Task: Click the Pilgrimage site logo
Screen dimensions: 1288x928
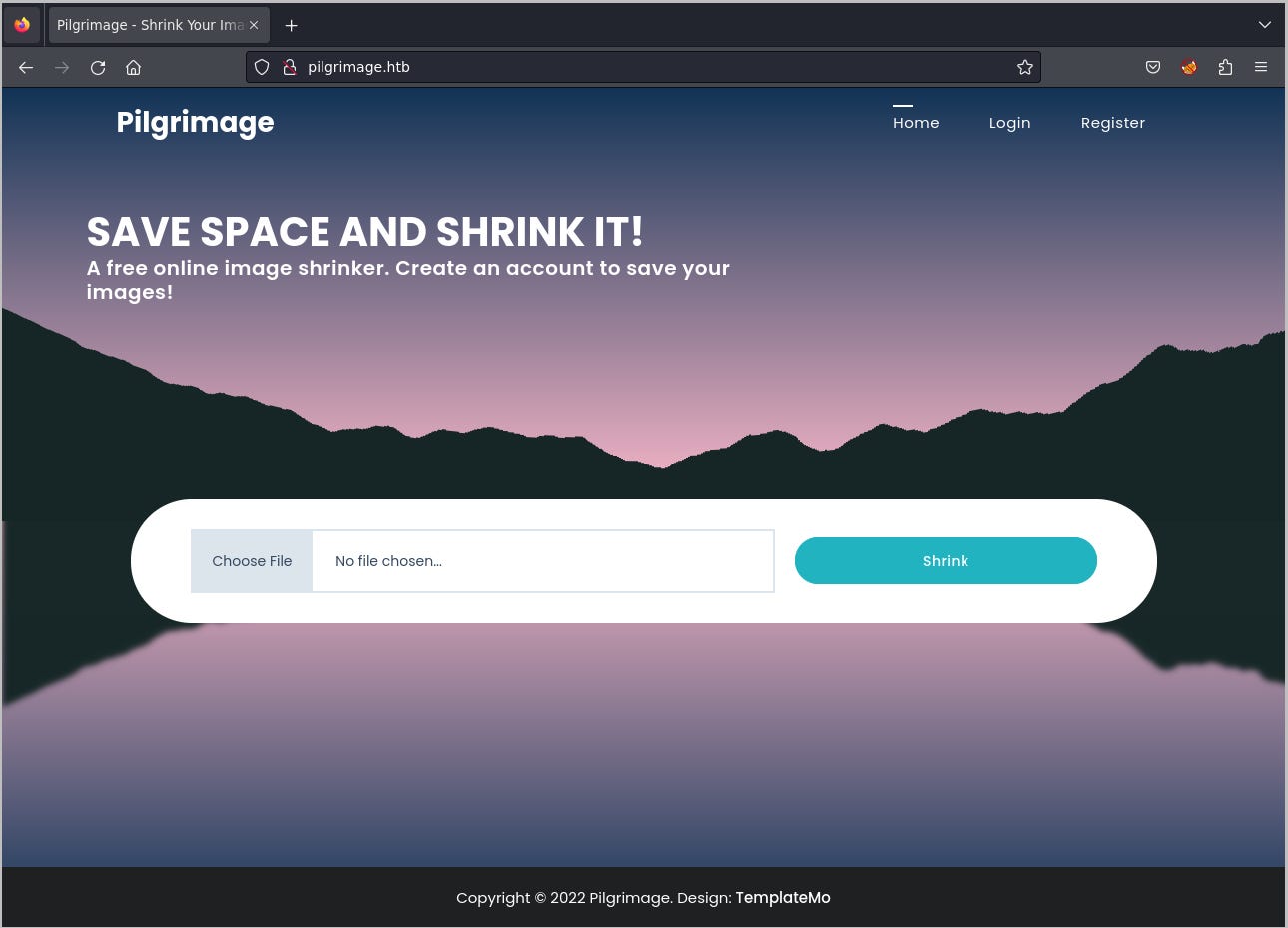Action: 195,122
